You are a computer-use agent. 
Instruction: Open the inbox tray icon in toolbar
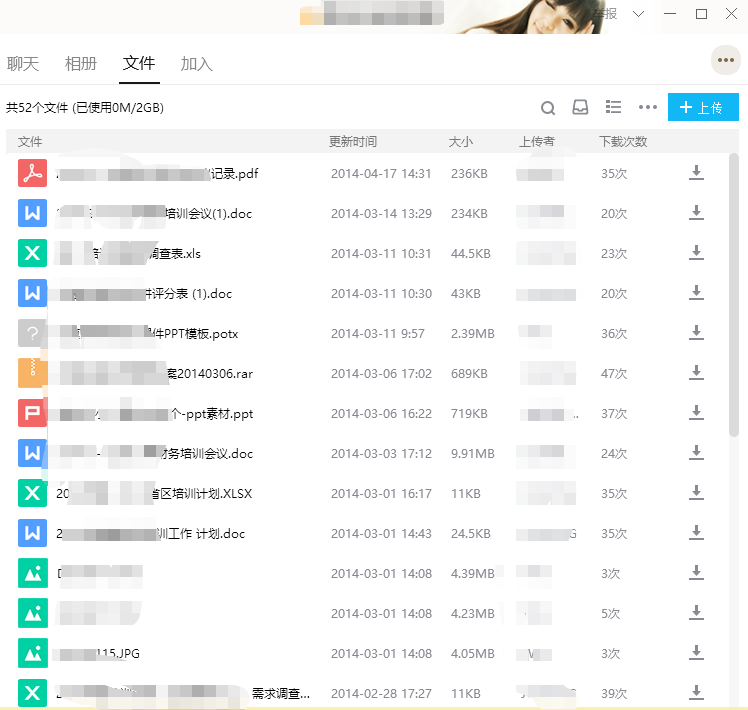point(580,107)
